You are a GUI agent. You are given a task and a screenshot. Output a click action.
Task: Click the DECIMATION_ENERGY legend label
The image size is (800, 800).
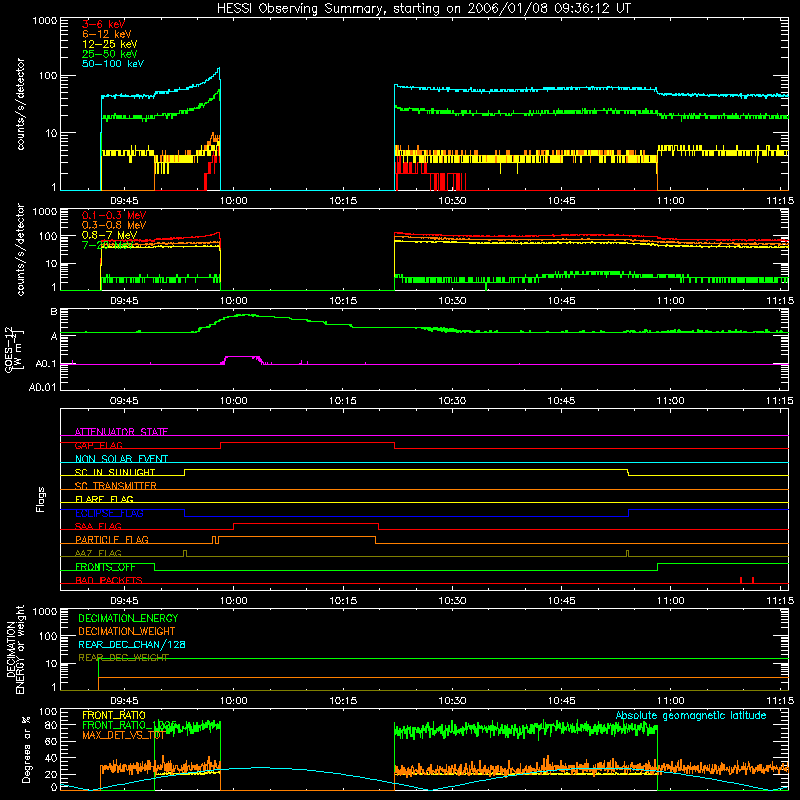coord(128,618)
